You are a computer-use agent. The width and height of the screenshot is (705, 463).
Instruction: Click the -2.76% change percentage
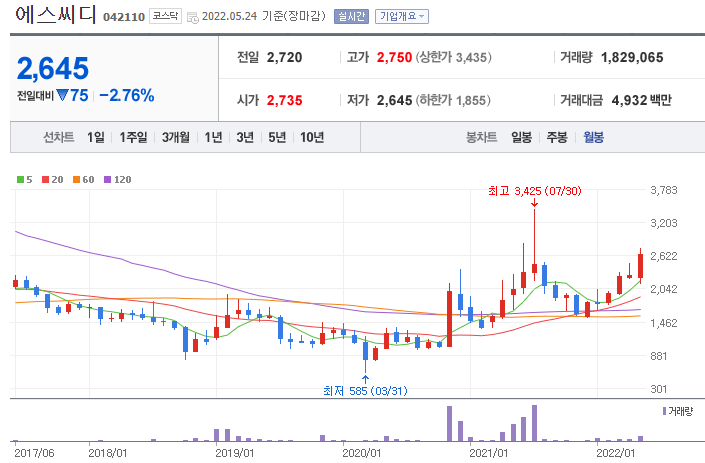pos(126,95)
